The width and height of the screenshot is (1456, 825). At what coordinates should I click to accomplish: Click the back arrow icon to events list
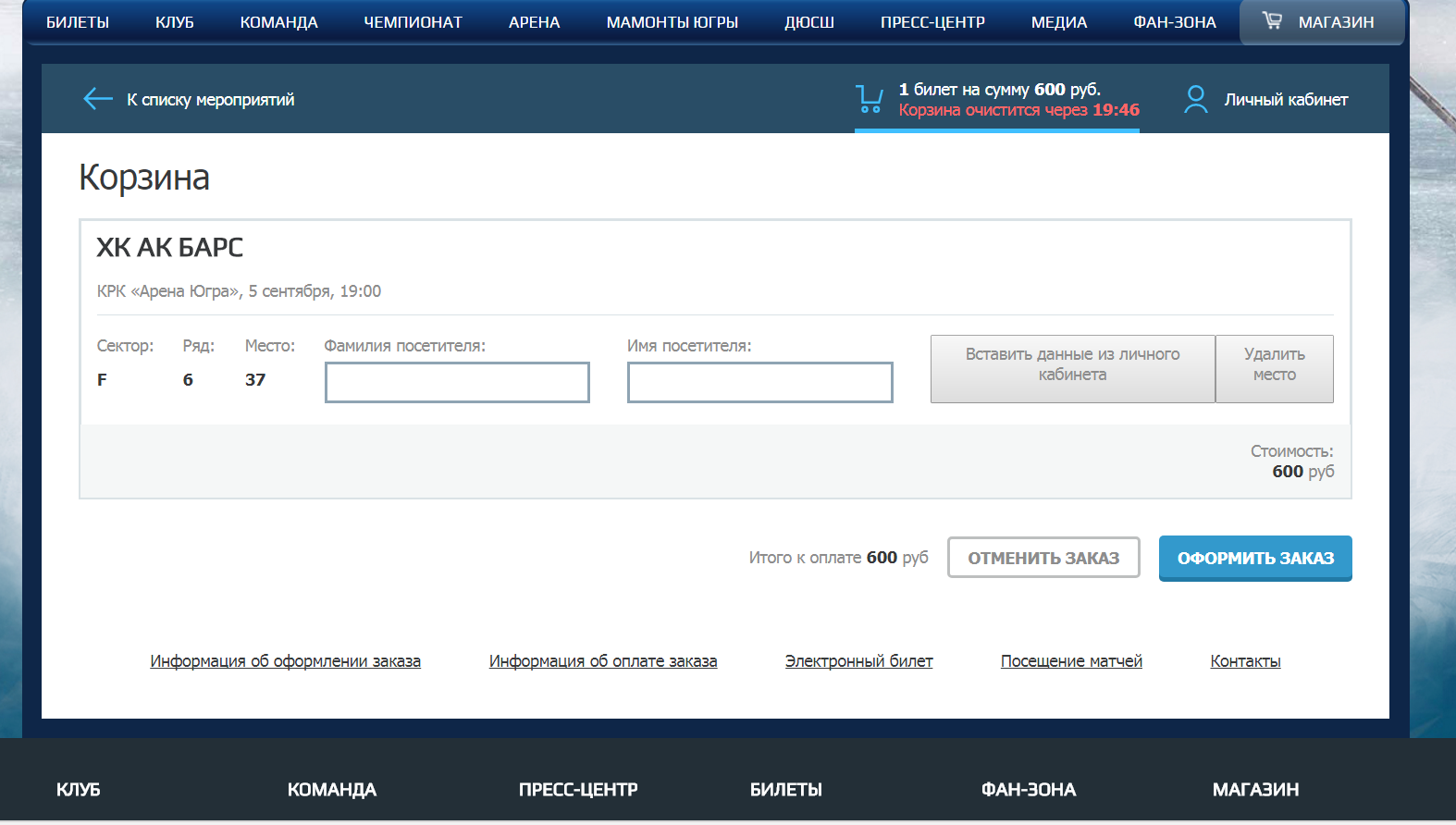(x=97, y=99)
